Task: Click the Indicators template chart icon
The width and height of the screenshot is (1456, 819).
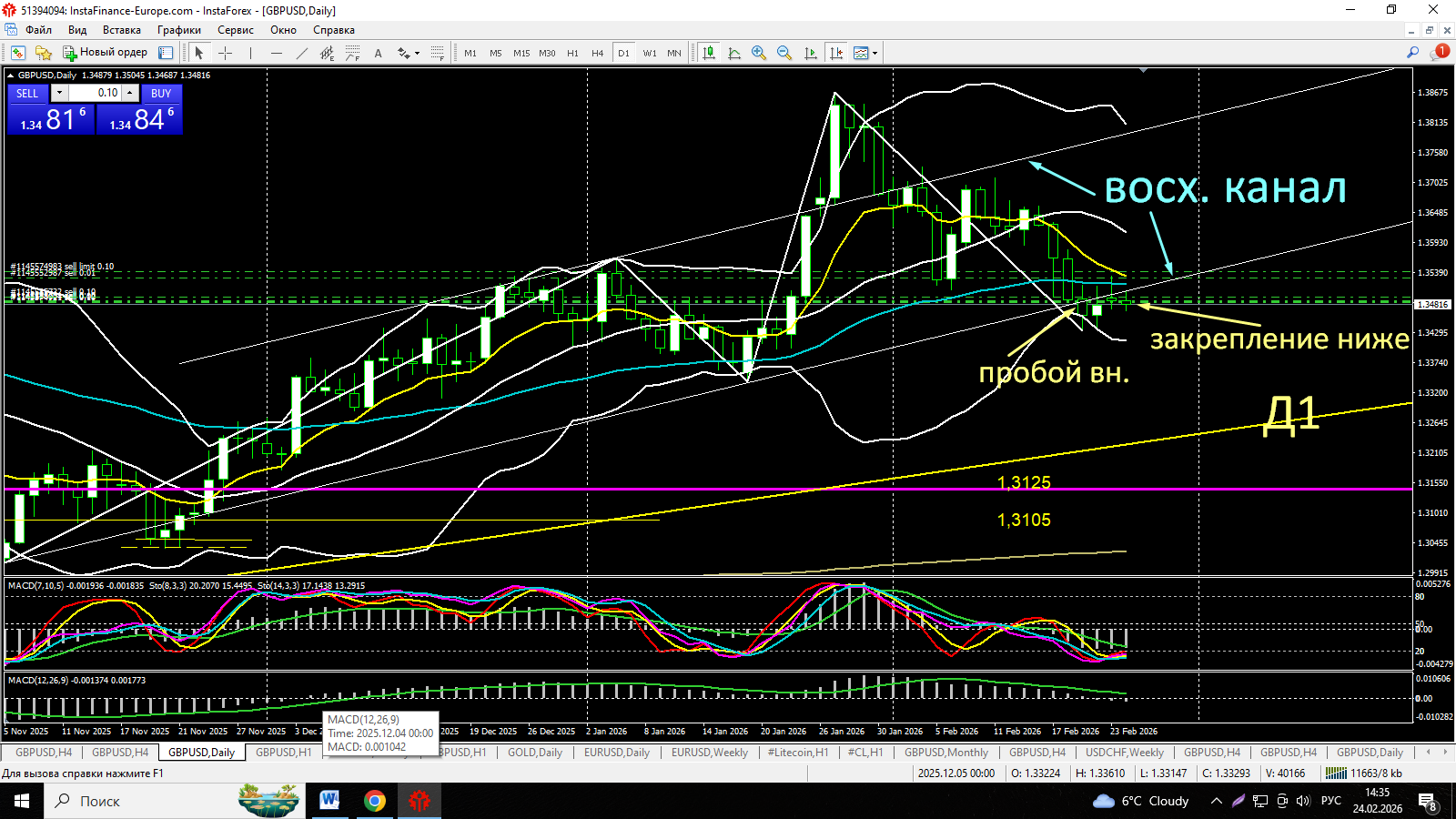Action: 860,53
